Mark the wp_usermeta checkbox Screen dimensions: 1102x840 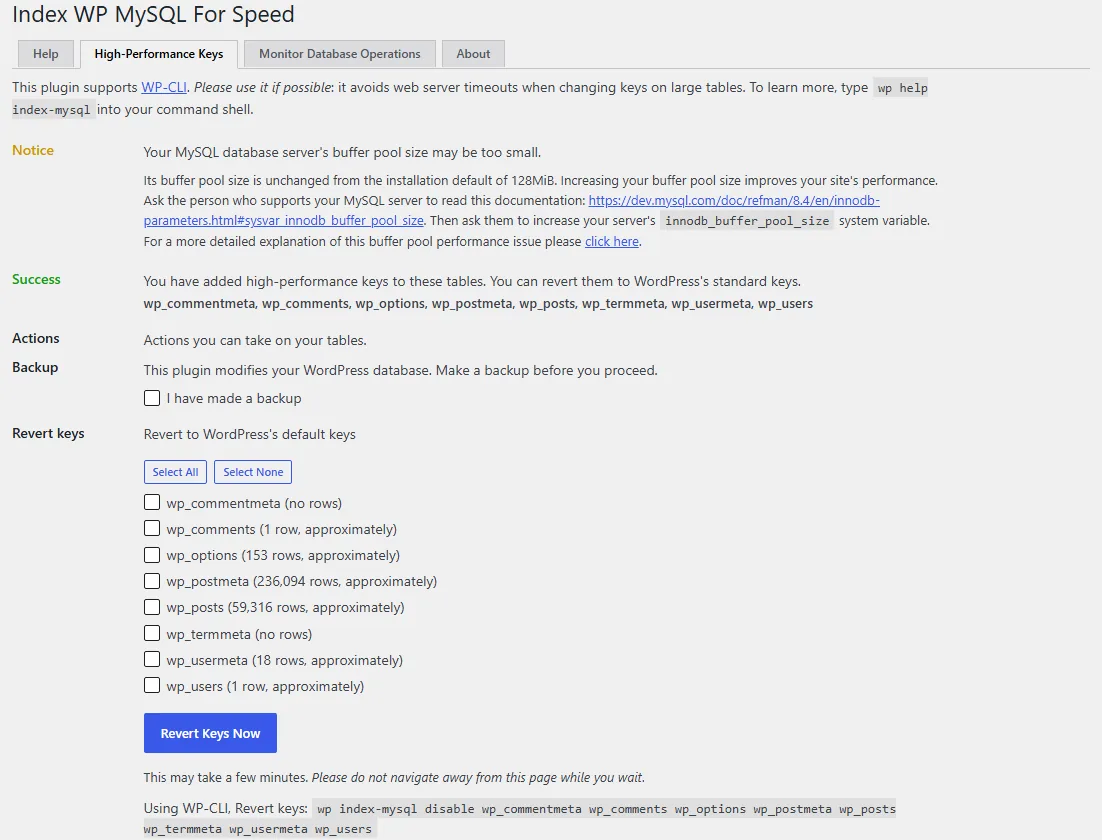point(152,659)
